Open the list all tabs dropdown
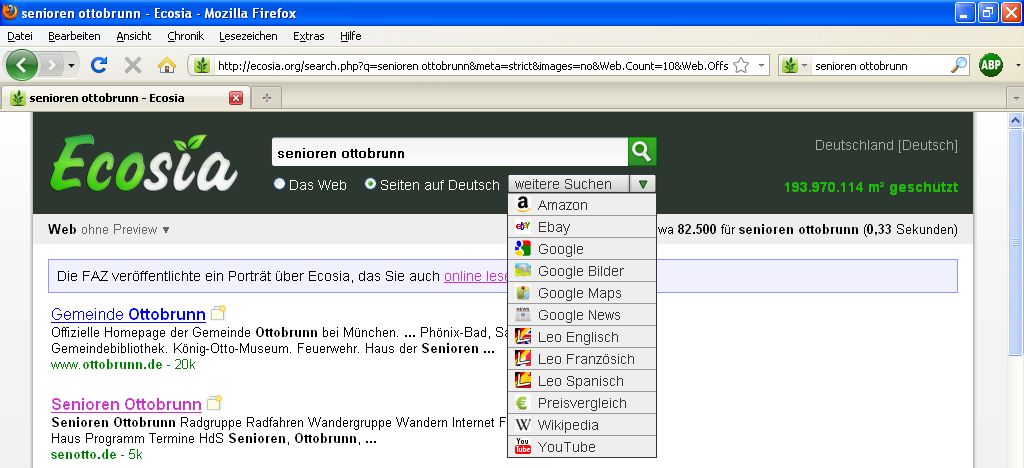 click(1016, 98)
